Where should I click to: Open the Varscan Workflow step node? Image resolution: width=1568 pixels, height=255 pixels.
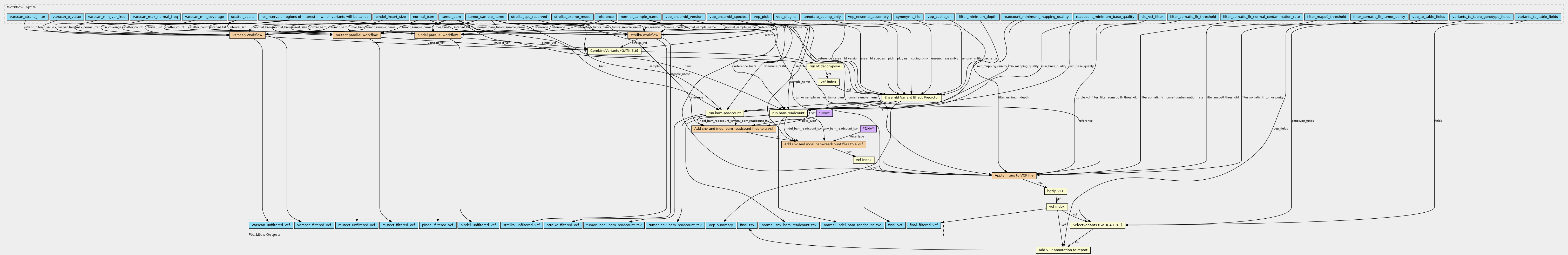pyautogui.click(x=247, y=35)
